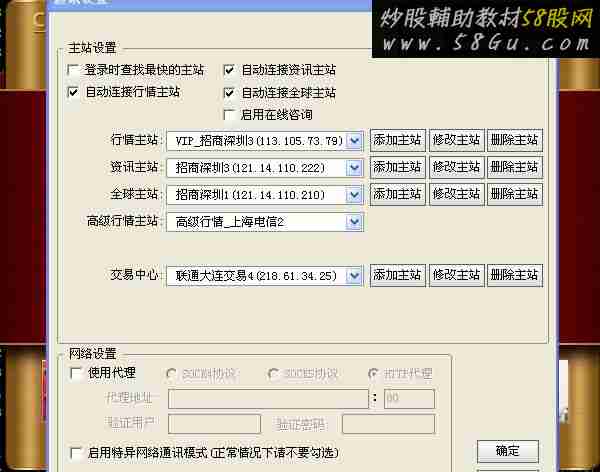The image size is (600, 472).
Task: Click 删除主站 in the 全球主站 row
Action: (x=515, y=194)
